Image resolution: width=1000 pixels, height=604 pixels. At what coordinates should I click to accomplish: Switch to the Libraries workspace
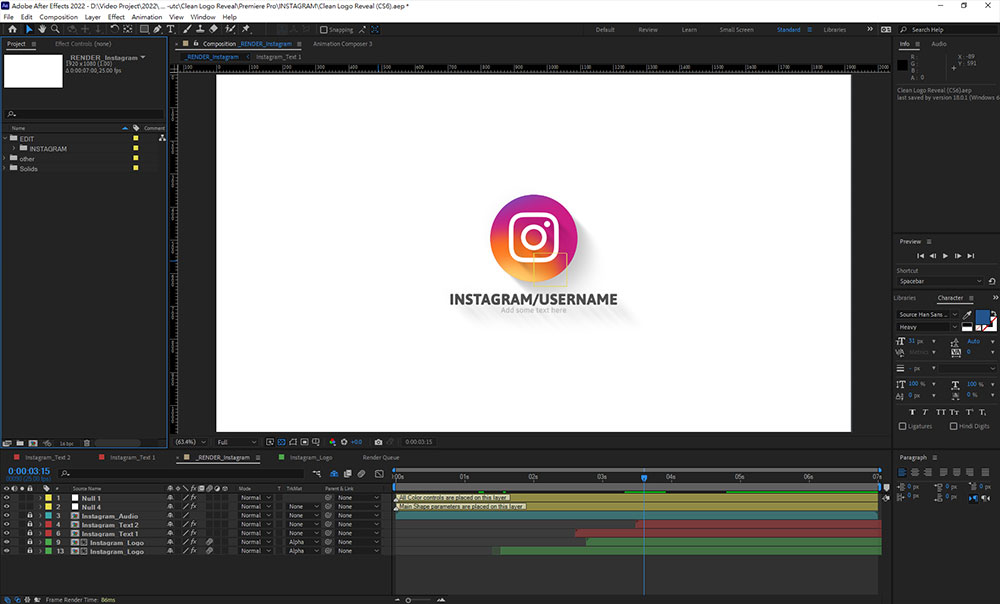pyautogui.click(x=834, y=30)
